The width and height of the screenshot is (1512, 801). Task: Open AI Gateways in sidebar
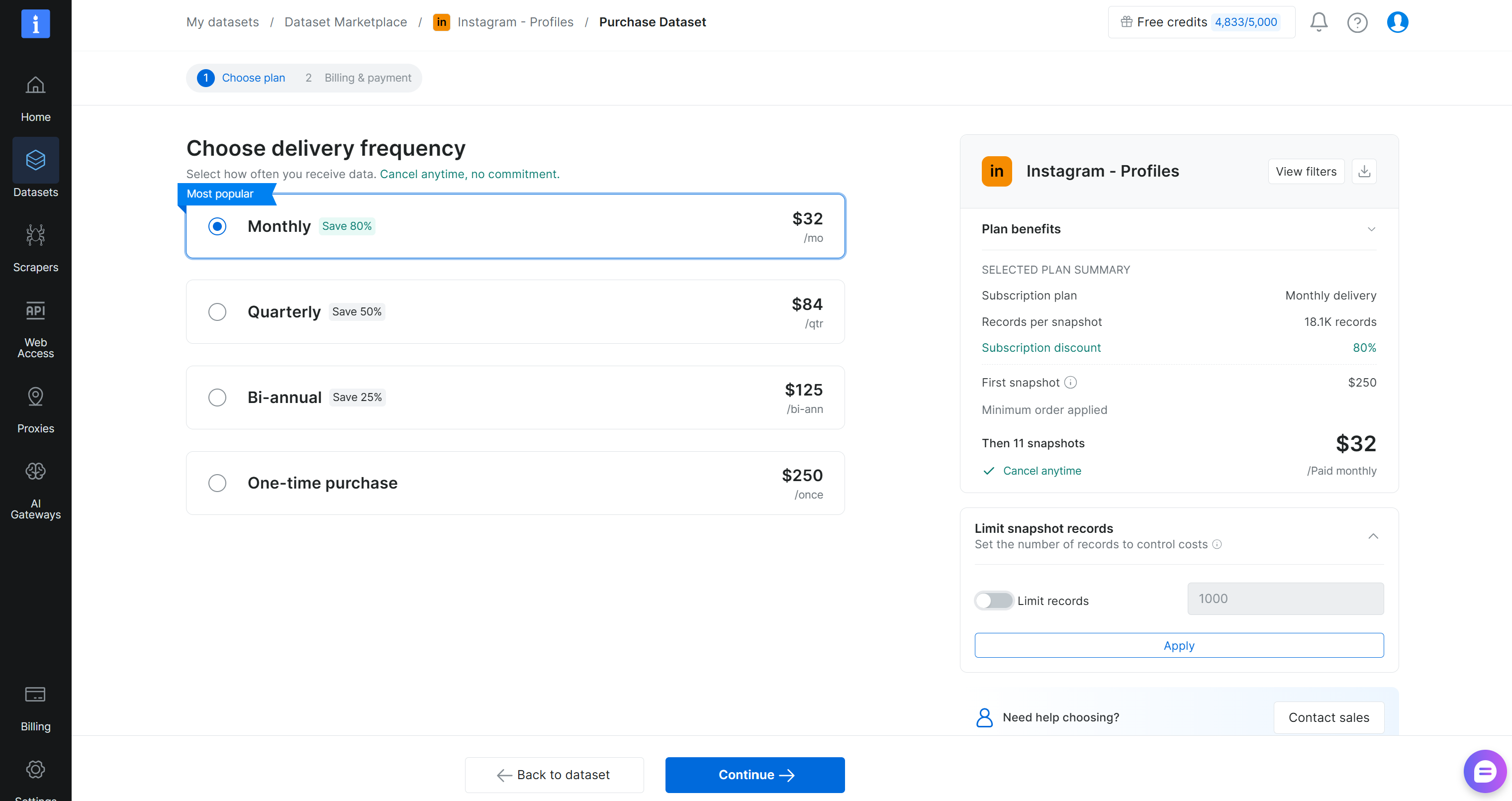point(35,491)
